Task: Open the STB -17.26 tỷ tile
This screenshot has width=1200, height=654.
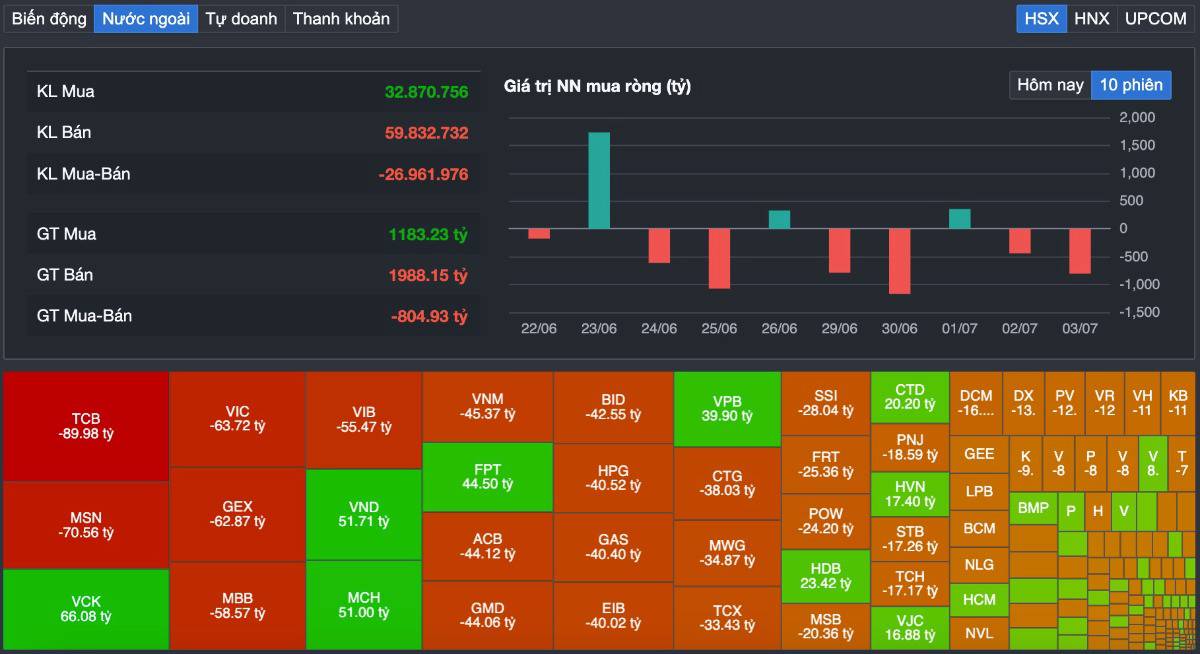Action: 910,539
